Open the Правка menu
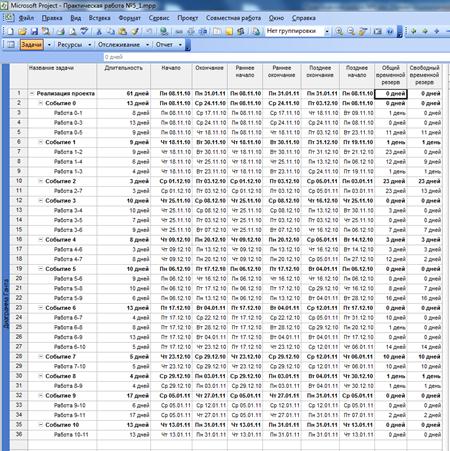 (x=52, y=18)
